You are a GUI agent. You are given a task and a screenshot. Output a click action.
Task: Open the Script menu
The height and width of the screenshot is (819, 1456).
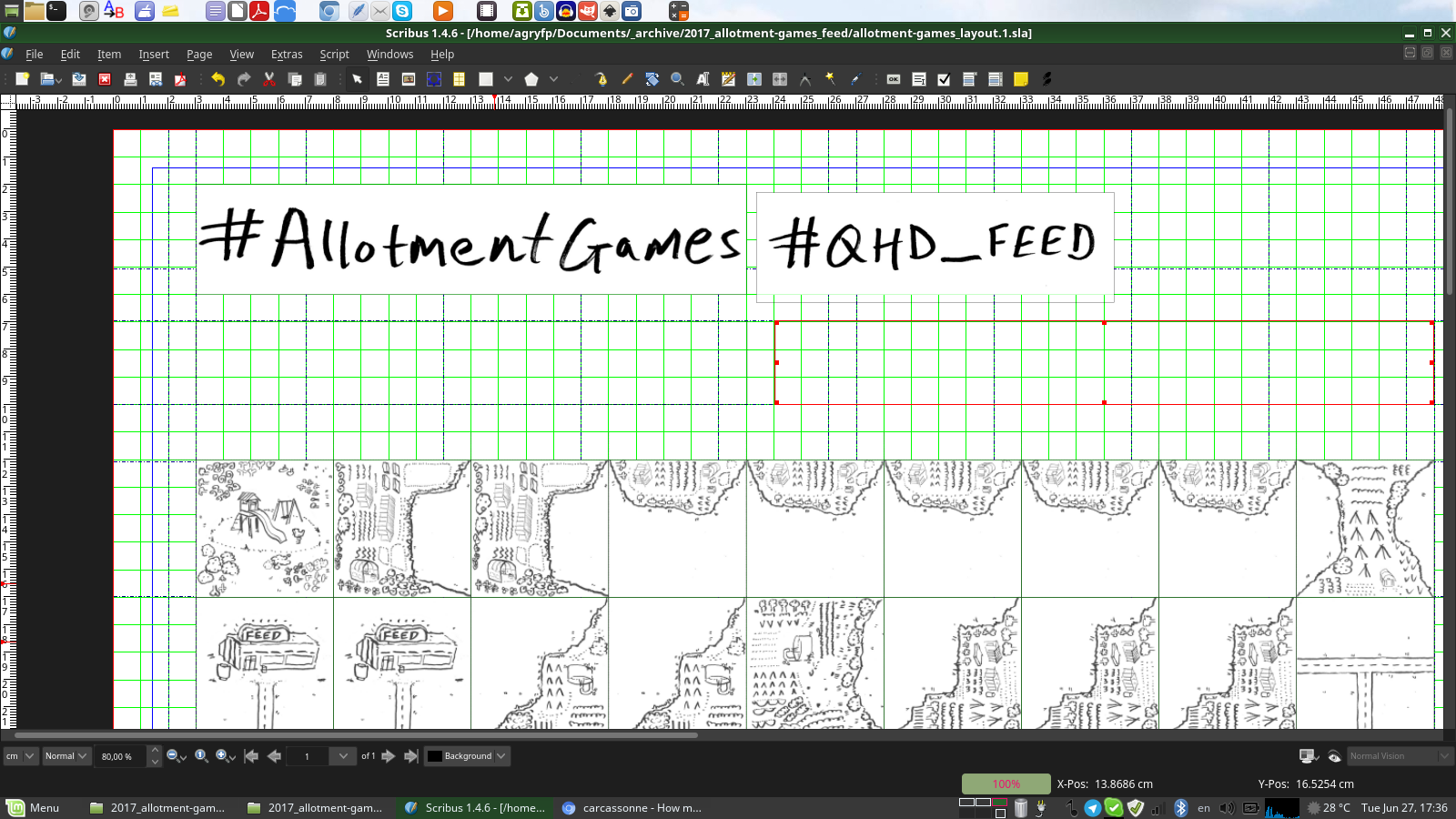[334, 55]
